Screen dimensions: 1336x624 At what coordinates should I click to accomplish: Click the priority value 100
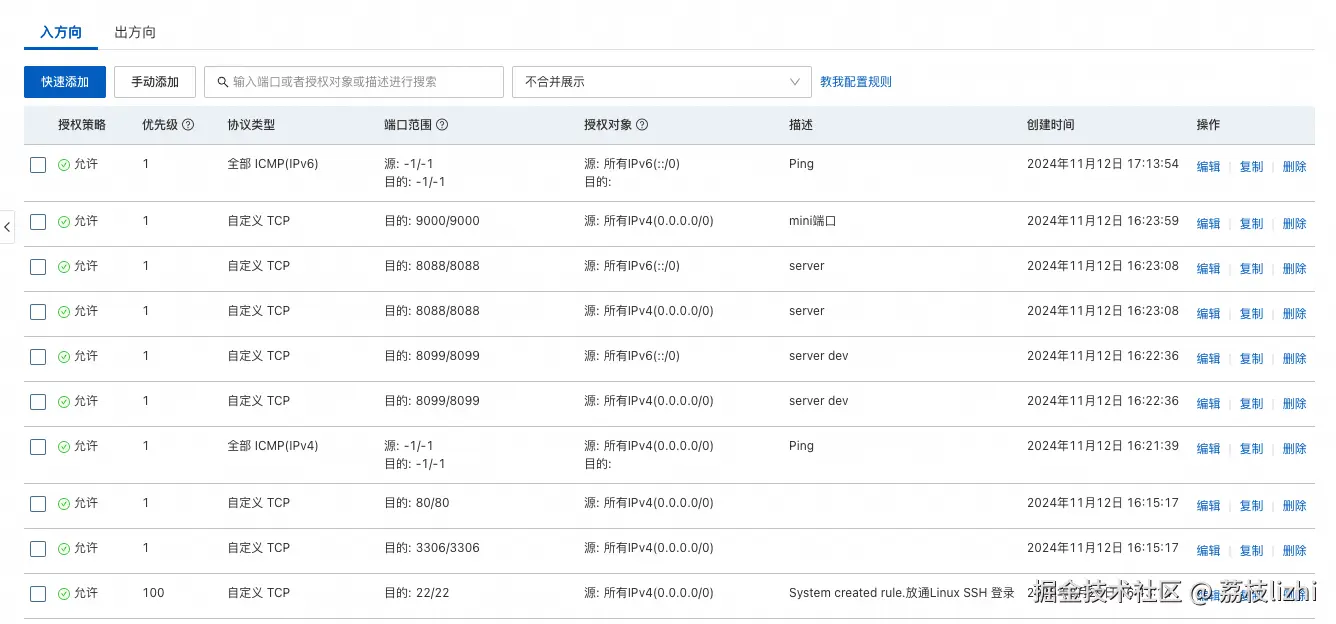pos(153,593)
